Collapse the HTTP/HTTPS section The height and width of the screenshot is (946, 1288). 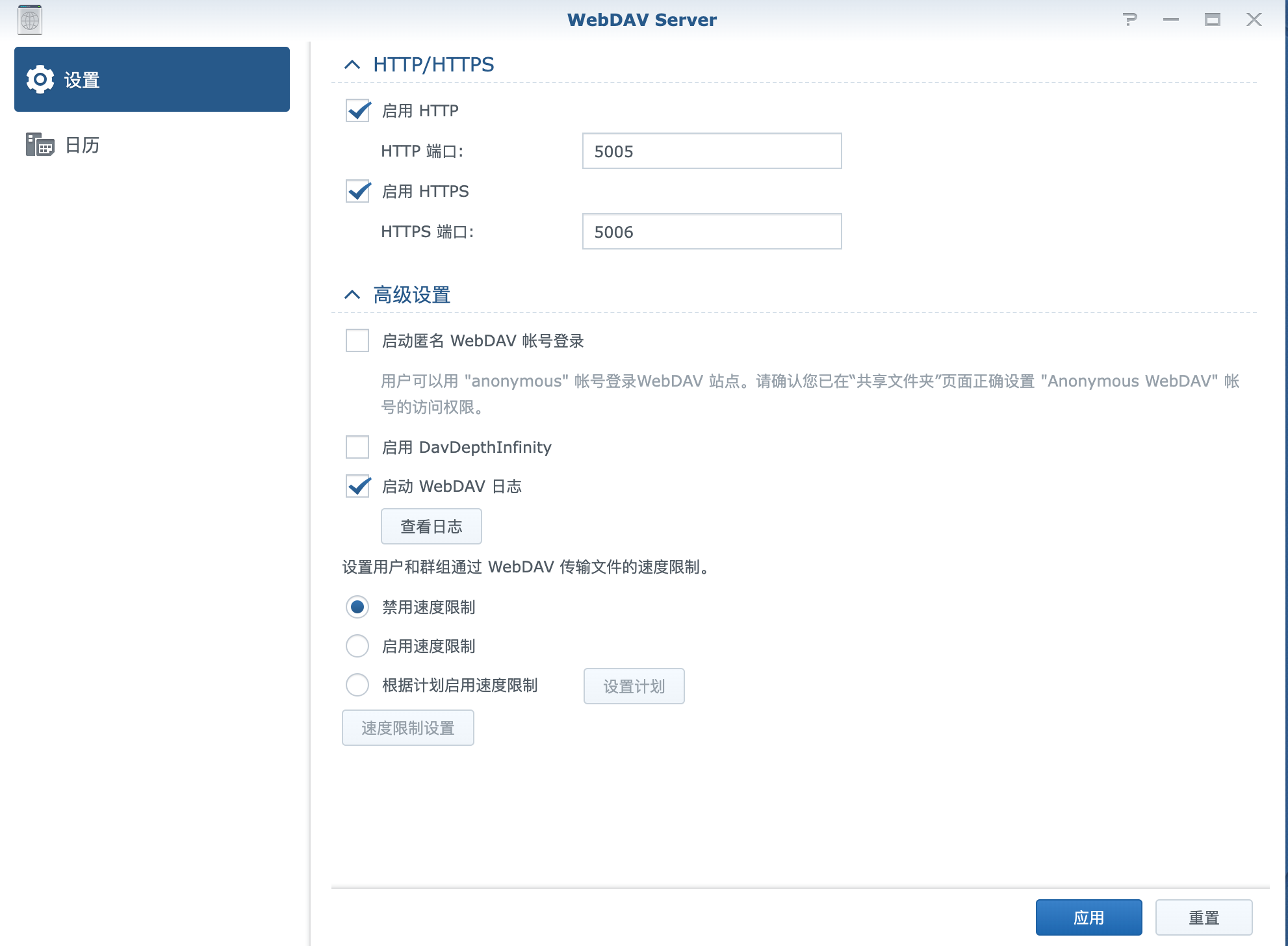tap(352, 64)
